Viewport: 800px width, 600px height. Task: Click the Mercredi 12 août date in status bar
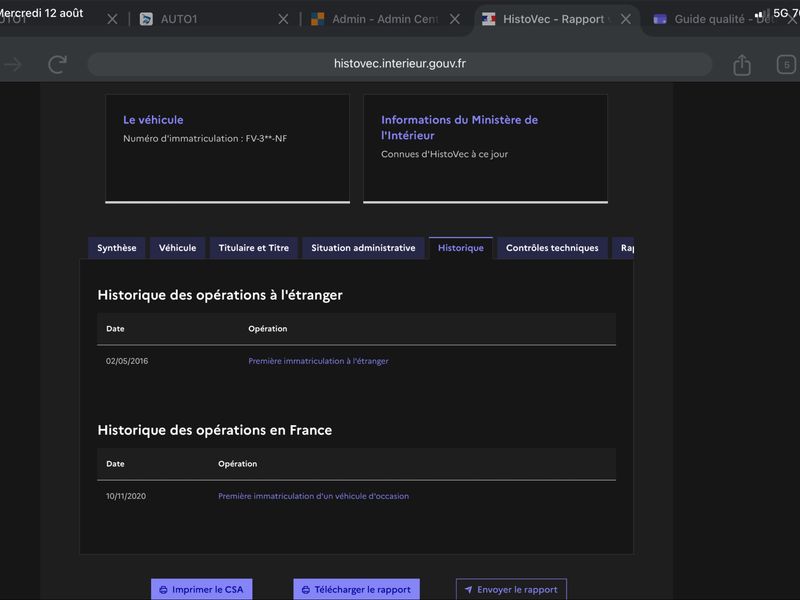[x=41, y=13]
